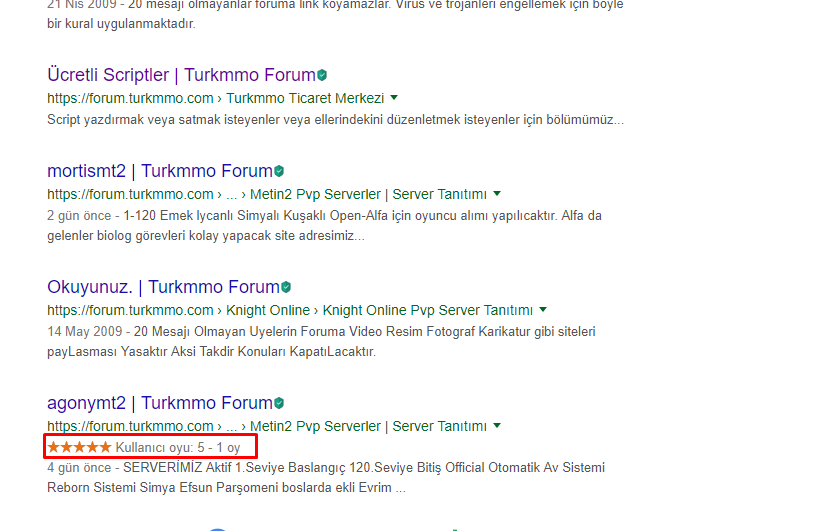
Task: Open the Ücretli Scriptler | Turkmmo Forum result
Action: [182, 75]
